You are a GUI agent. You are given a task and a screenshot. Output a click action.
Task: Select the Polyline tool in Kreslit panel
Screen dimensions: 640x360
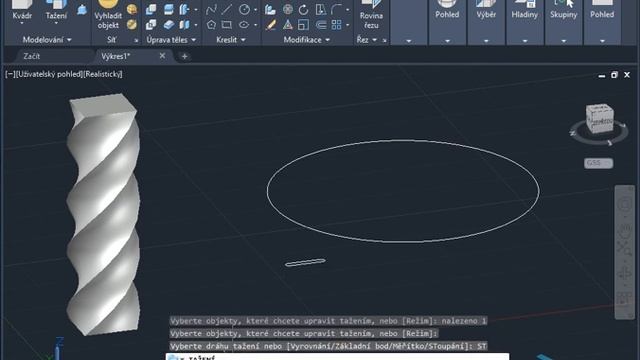(211, 9)
